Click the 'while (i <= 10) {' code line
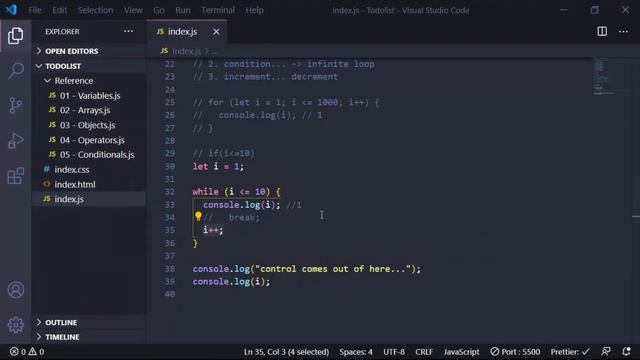The width and height of the screenshot is (640, 360). point(236,192)
